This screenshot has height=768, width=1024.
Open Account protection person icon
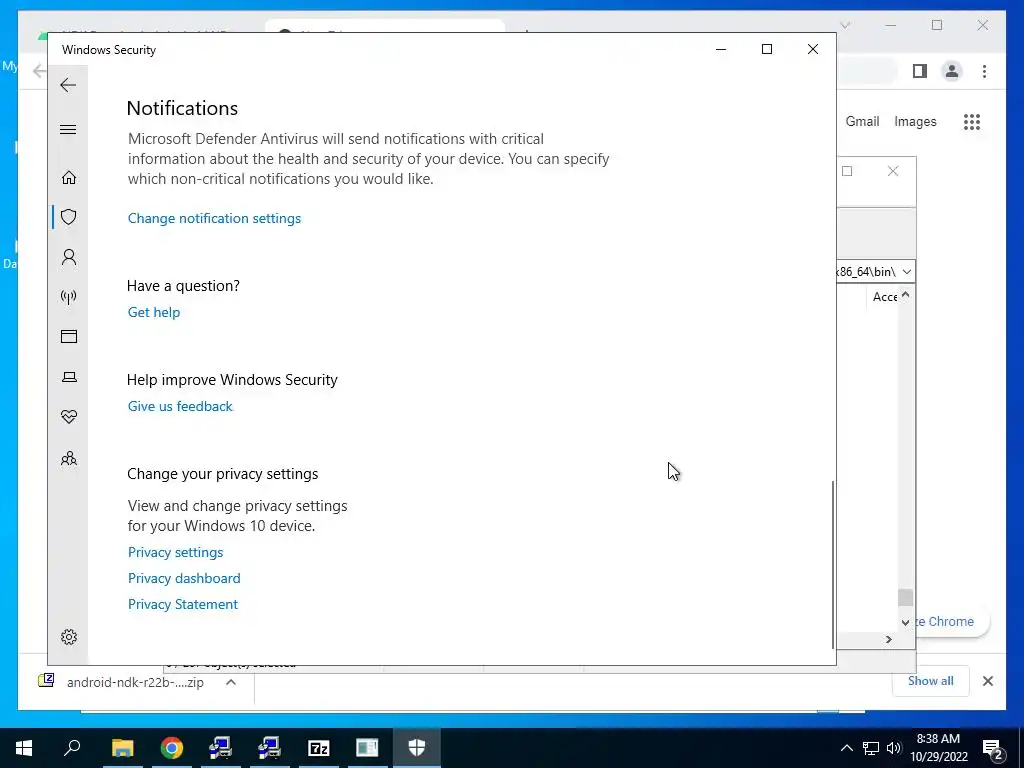(x=69, y=257)
